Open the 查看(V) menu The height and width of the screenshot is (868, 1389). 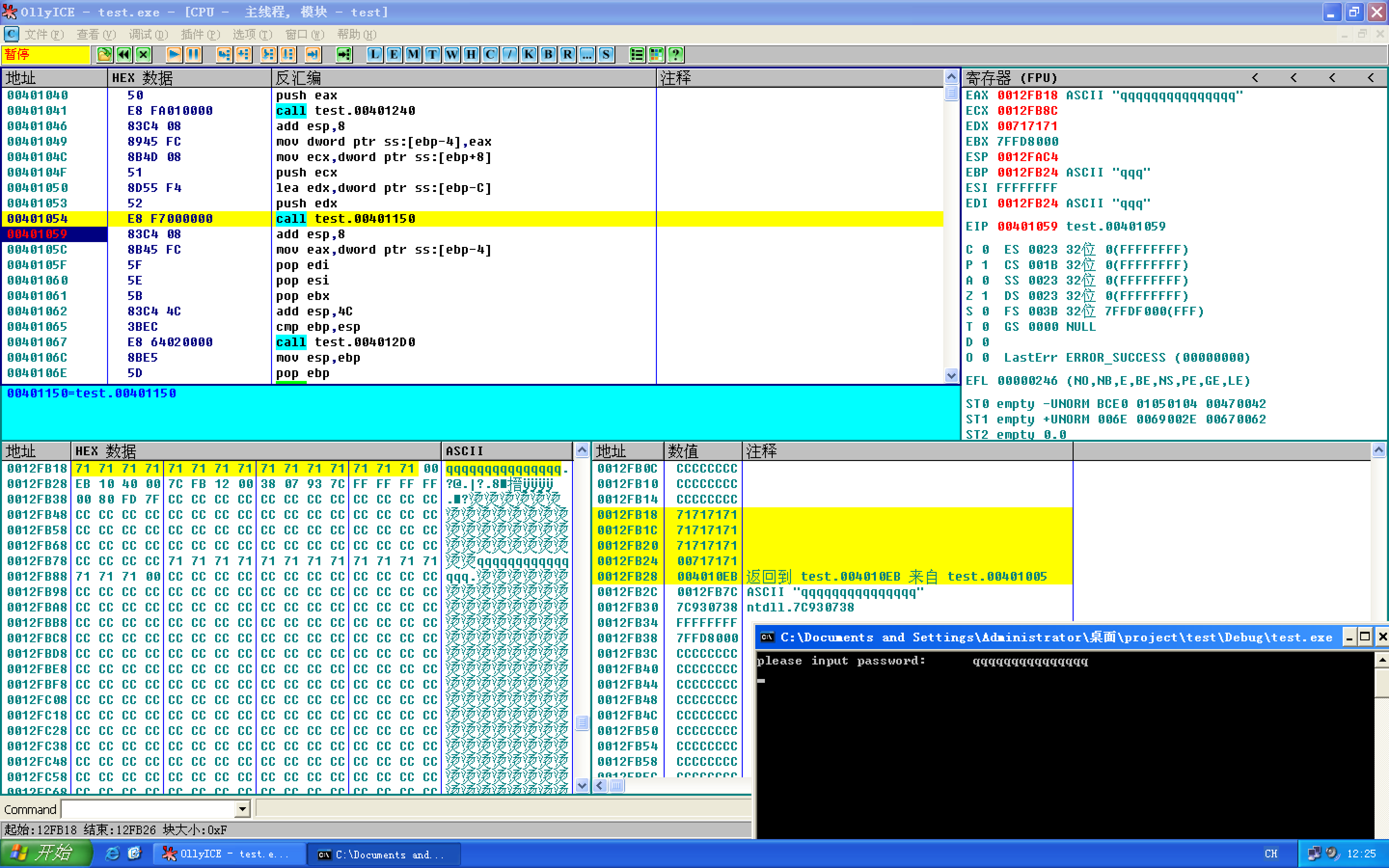(x=96, y=34)
